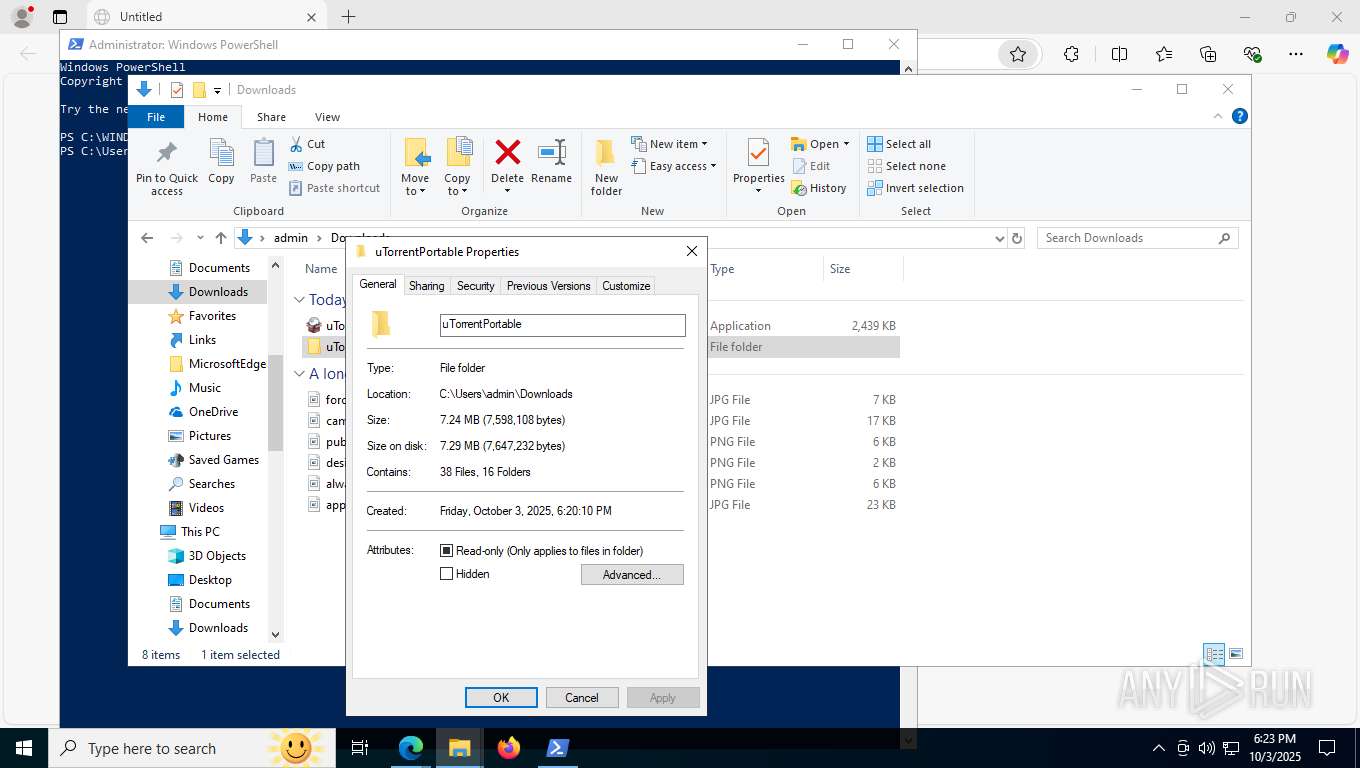Open Microsoft Edge from taskbar
1360x768 pixels.
pos(411,748)
